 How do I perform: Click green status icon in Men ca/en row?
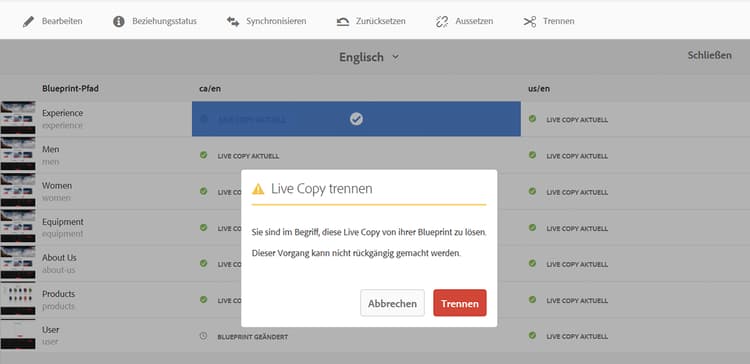pyautogui.click(x=203, y=155)
